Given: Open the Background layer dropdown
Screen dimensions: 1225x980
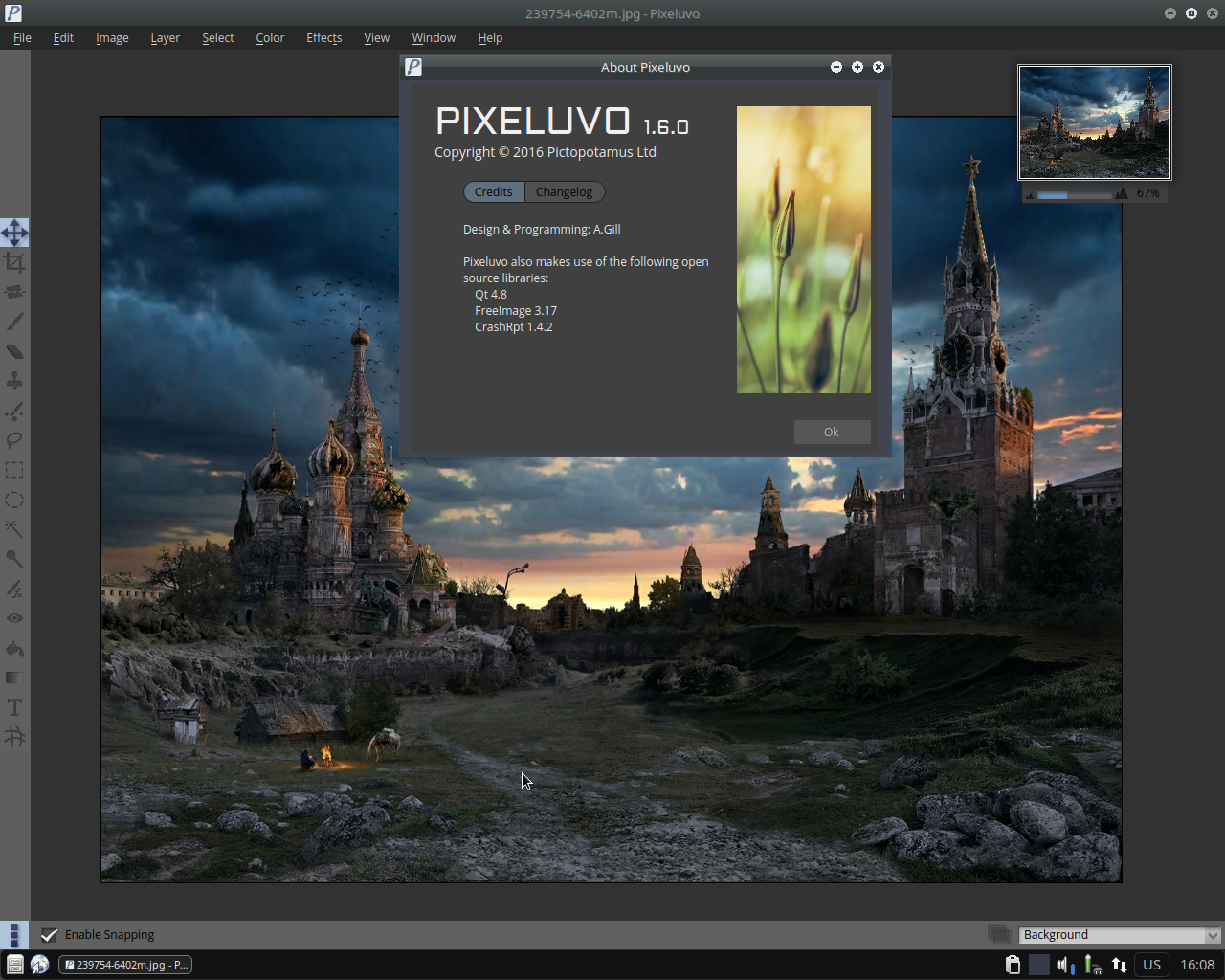Looking at the screenshot, I should [x=1120, y=935].
